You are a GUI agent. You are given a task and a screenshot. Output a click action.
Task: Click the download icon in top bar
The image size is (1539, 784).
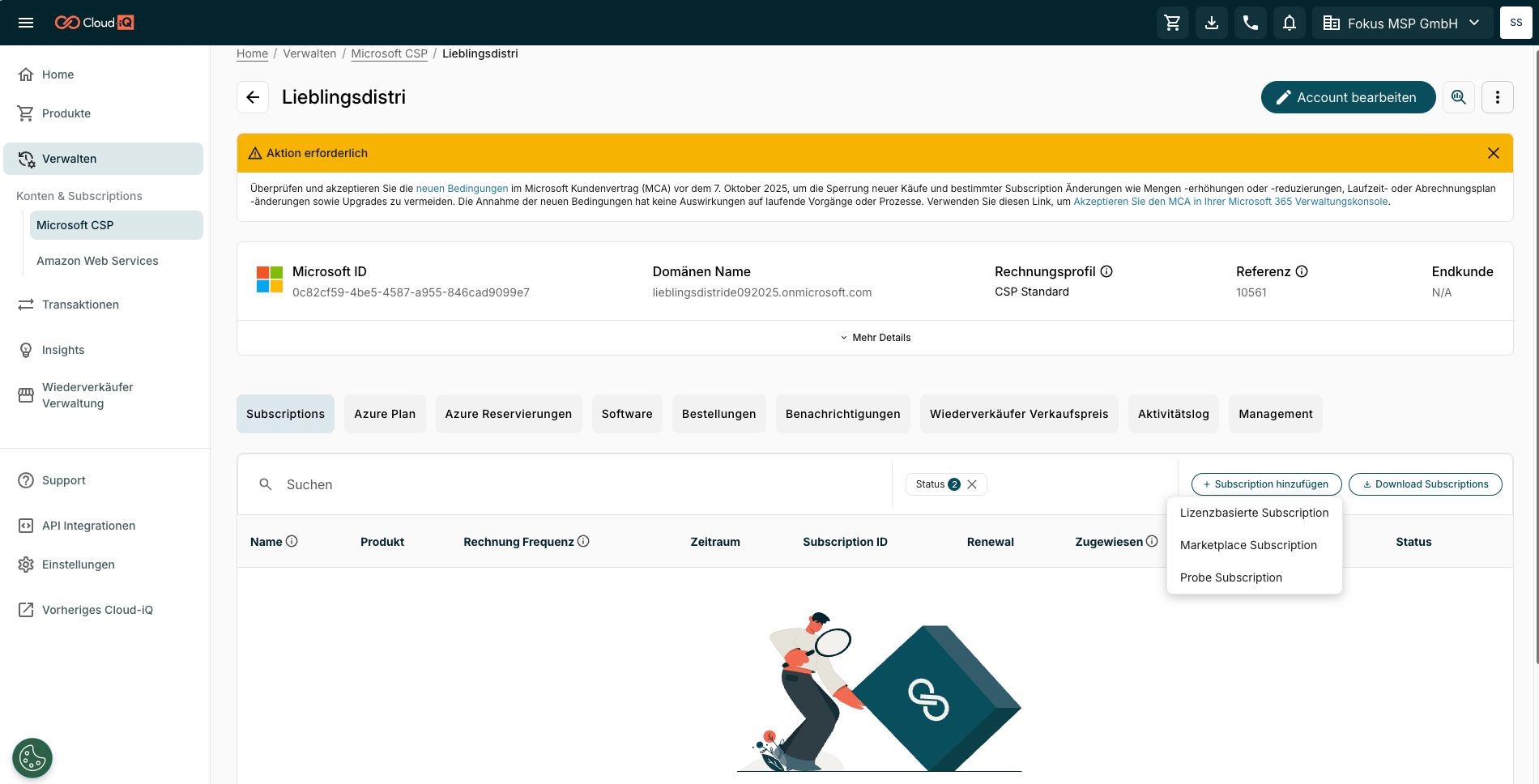click(x=1211, y=23)
